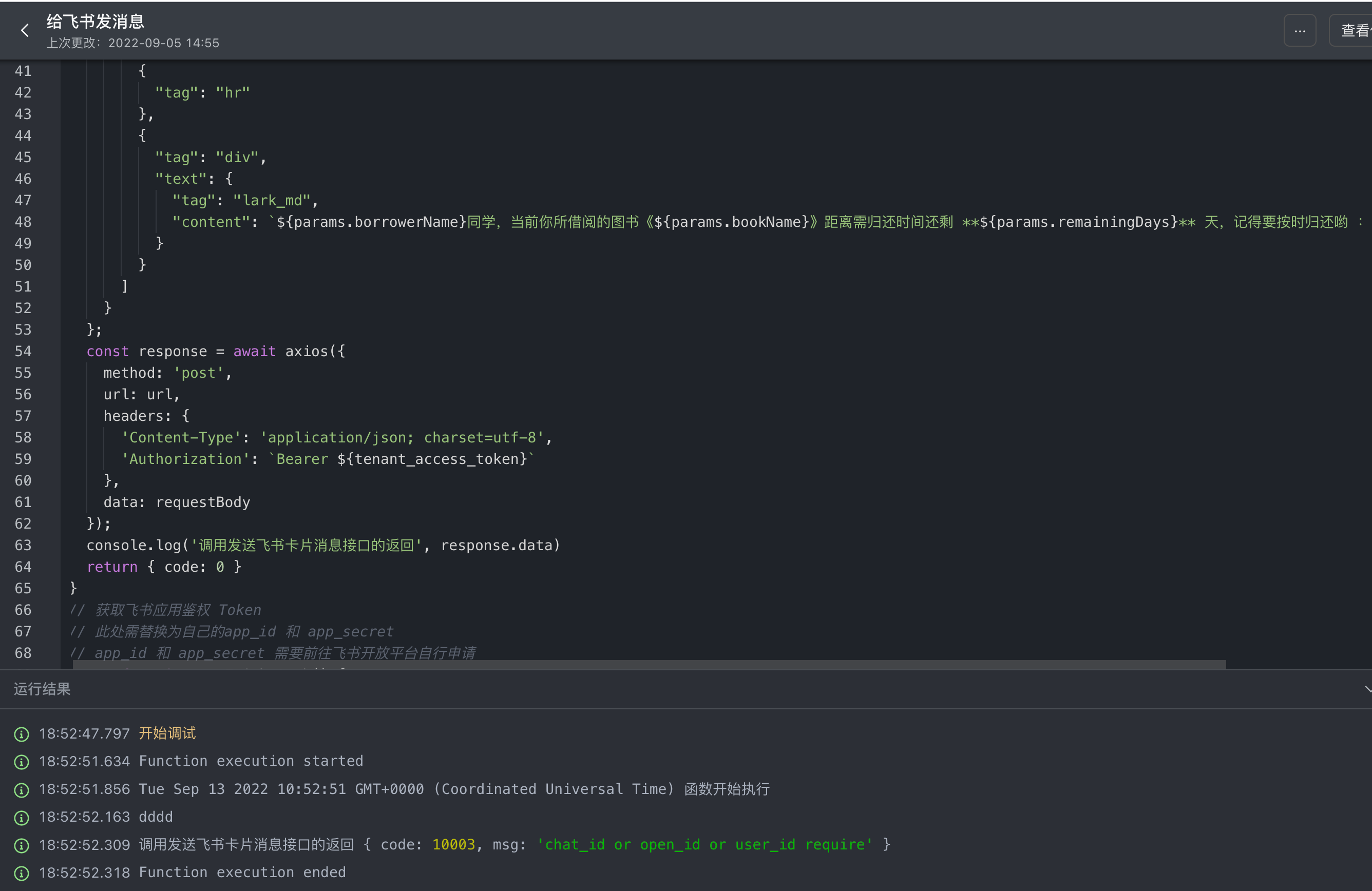
Task: Open the more options ellipsis menu
Action: (x=1300, y=31)
